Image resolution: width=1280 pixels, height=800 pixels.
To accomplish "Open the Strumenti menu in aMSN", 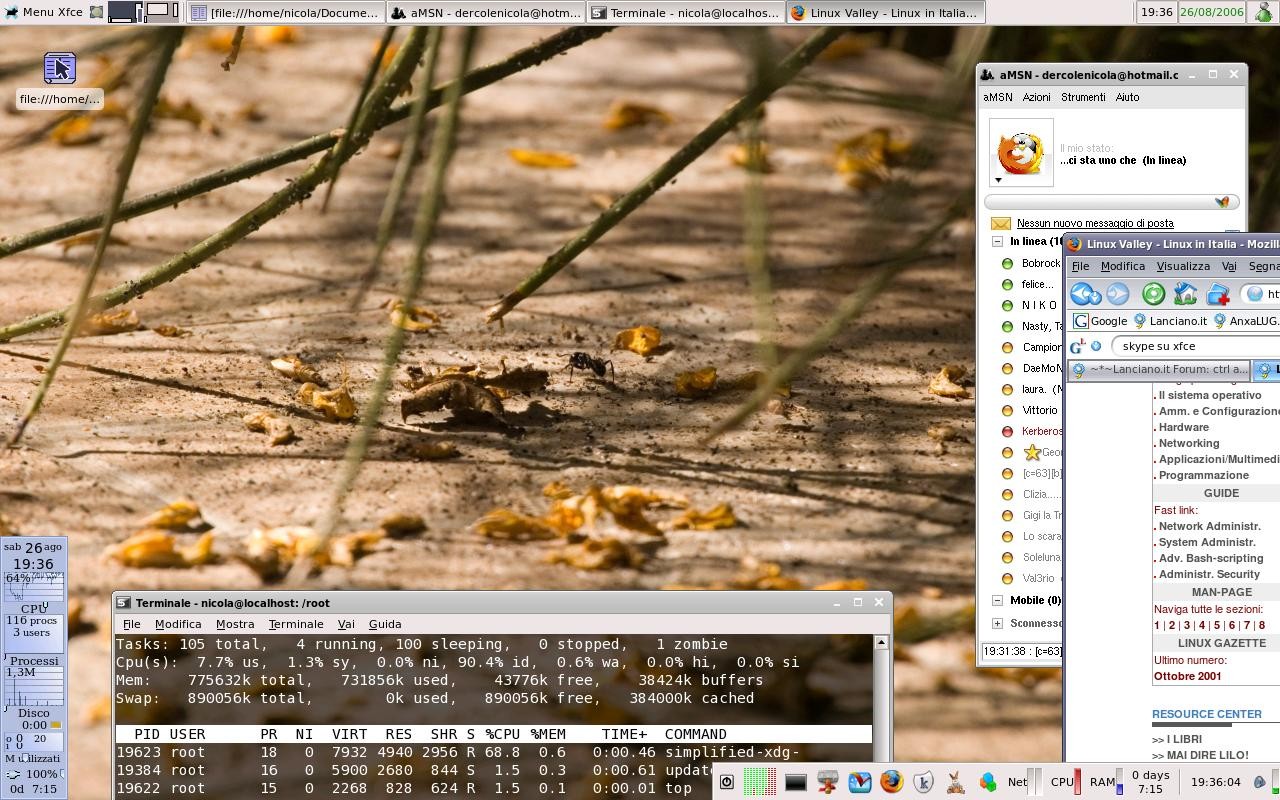I will point(1083,97).
